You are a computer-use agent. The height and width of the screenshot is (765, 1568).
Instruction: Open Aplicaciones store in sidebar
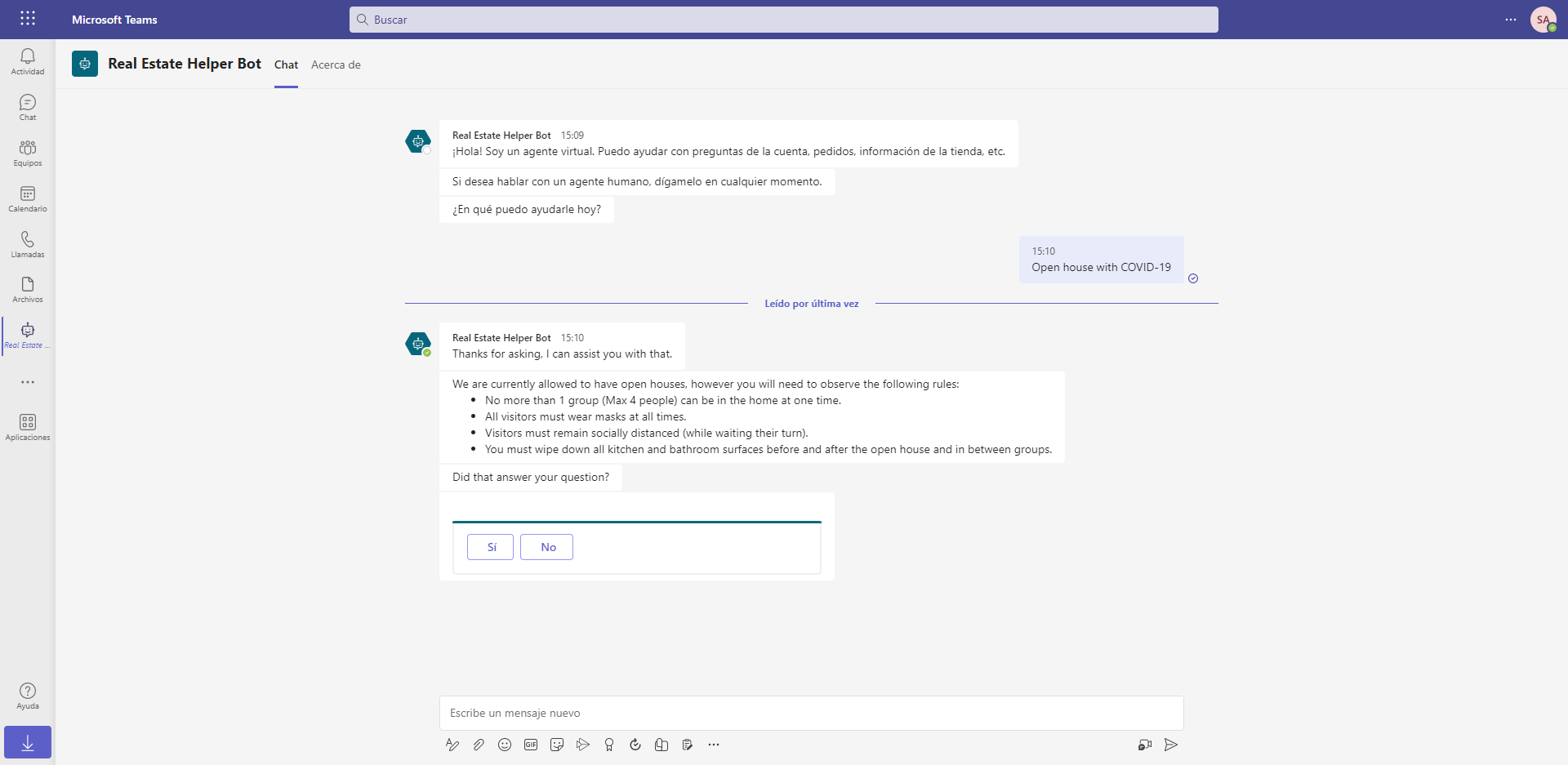tap(28, 427)
